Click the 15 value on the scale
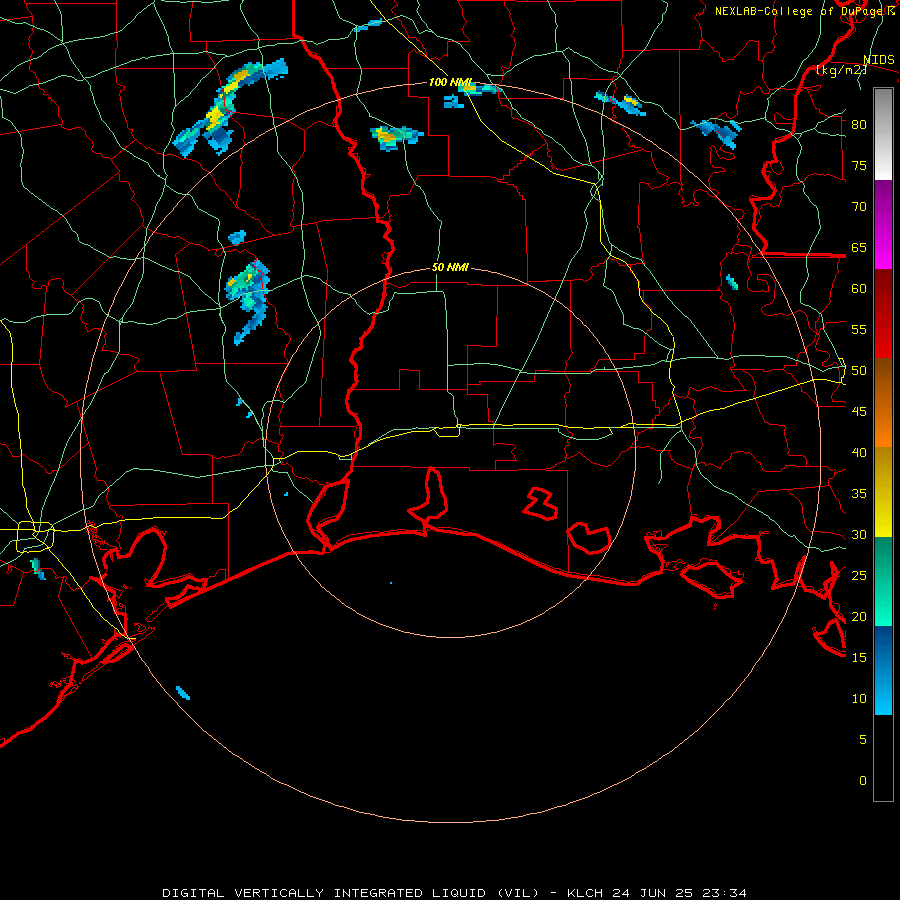This screenshot has height=900, width=900. 859,658
